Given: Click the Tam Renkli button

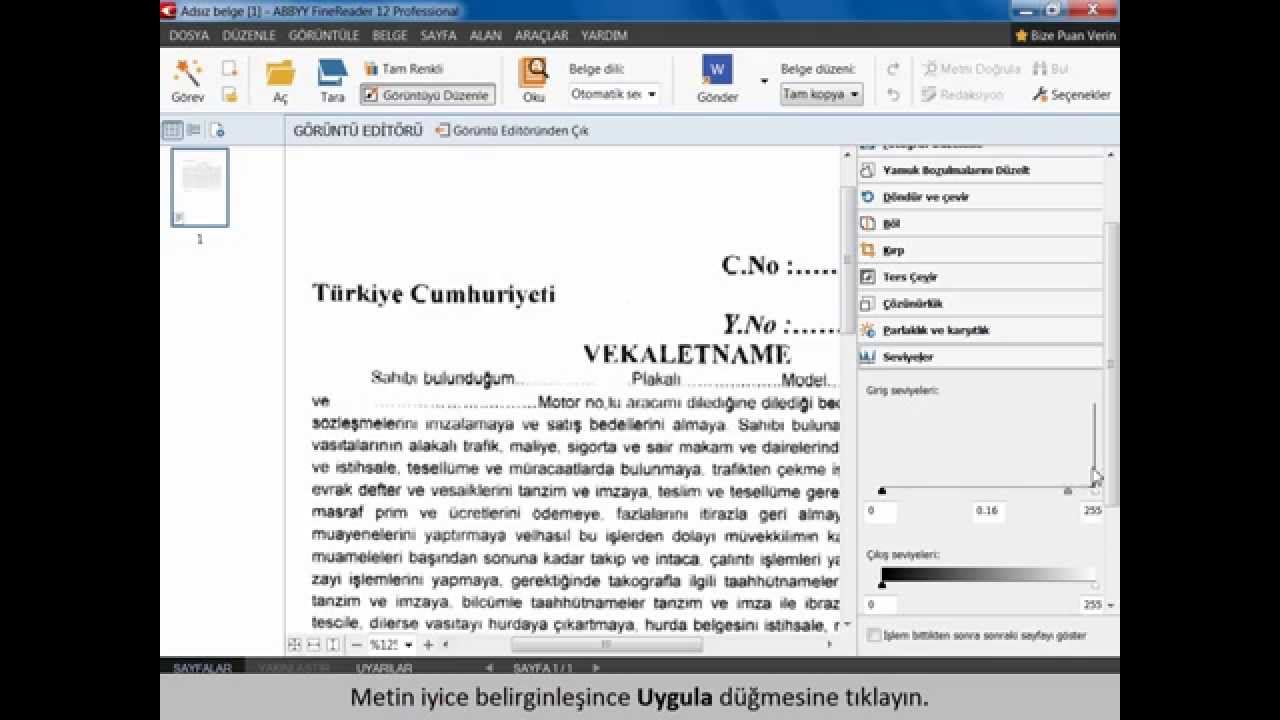Looking at the screenshot, I should coord(403,69).
